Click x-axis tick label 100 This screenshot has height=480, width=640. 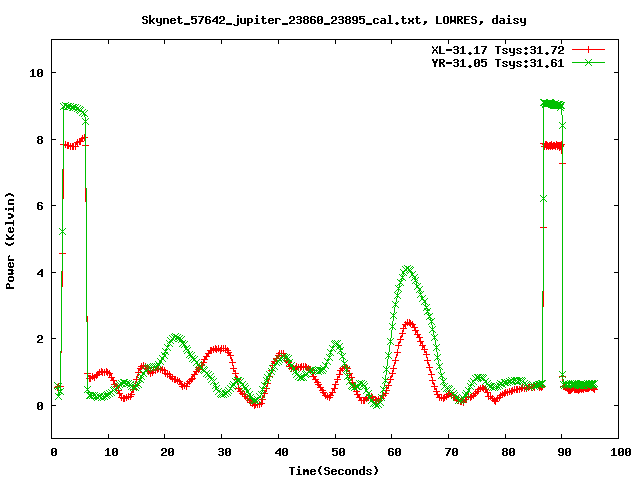pyautogui.click(x=620, y=452)
